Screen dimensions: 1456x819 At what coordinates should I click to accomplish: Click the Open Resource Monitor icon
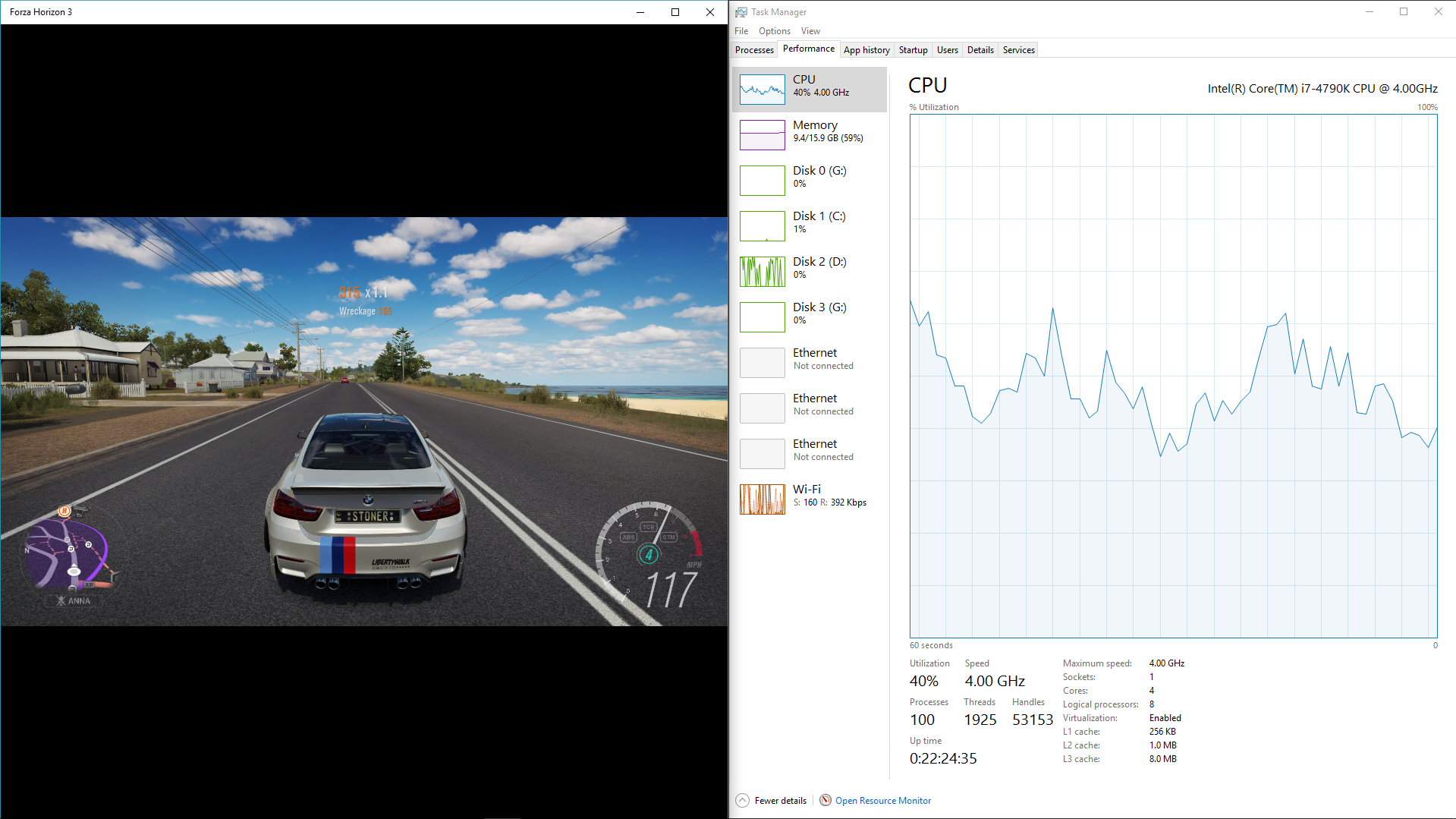click(825, 800)
